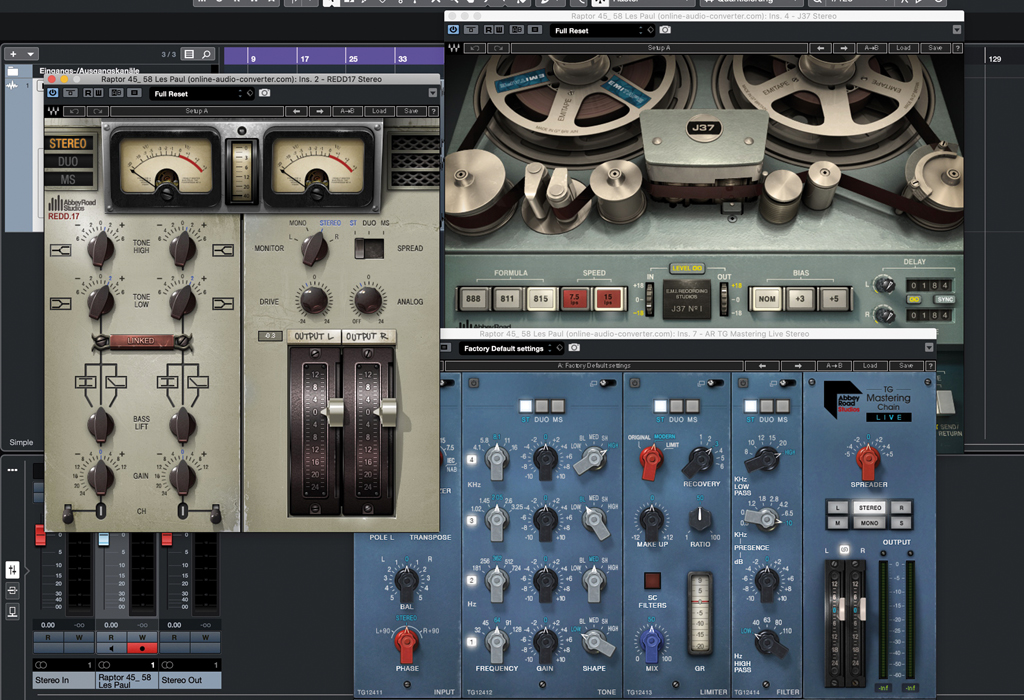
Task: Click the A→B copy button in REDD17
Action: coord(348,111)
